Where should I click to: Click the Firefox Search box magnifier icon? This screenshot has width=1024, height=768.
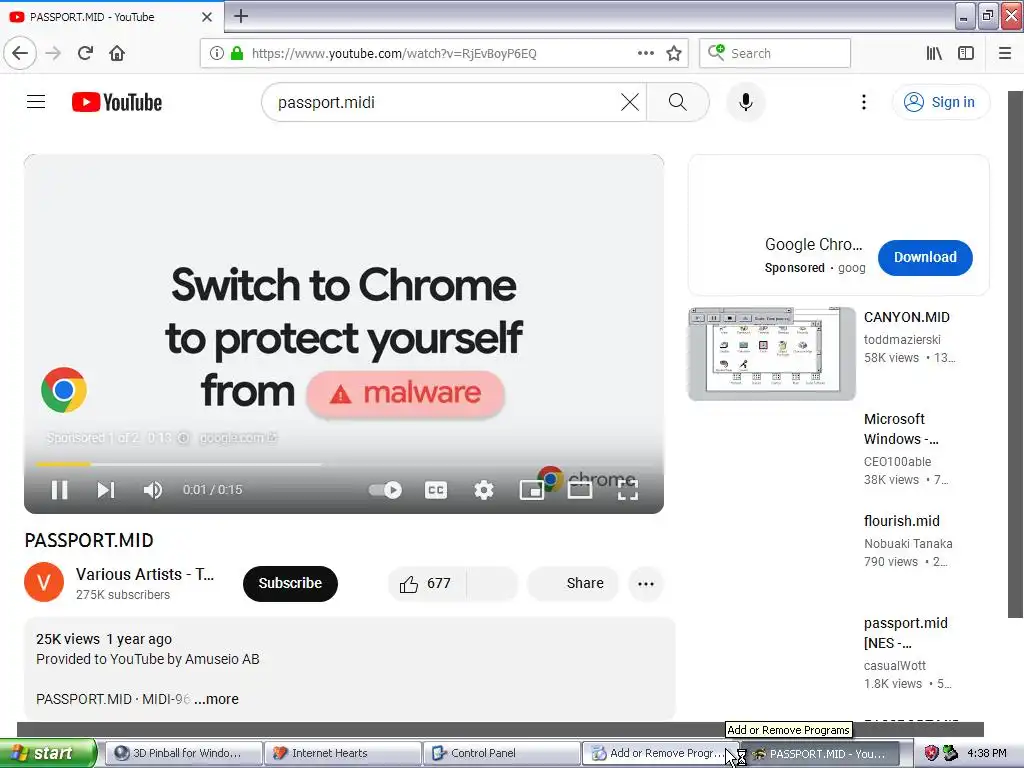tap(716, 52)
